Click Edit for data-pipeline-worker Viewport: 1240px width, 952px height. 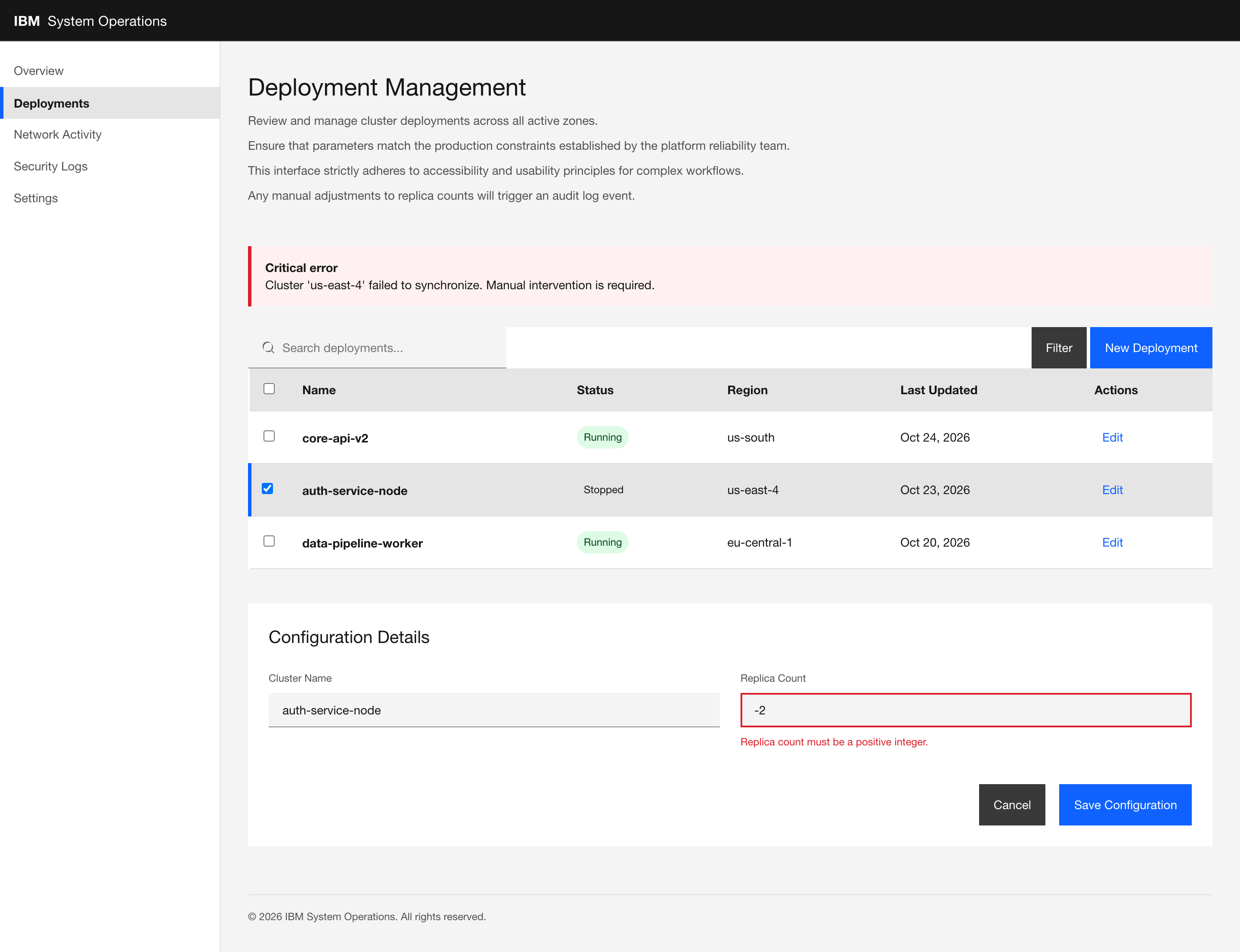tap(1112, 542)
